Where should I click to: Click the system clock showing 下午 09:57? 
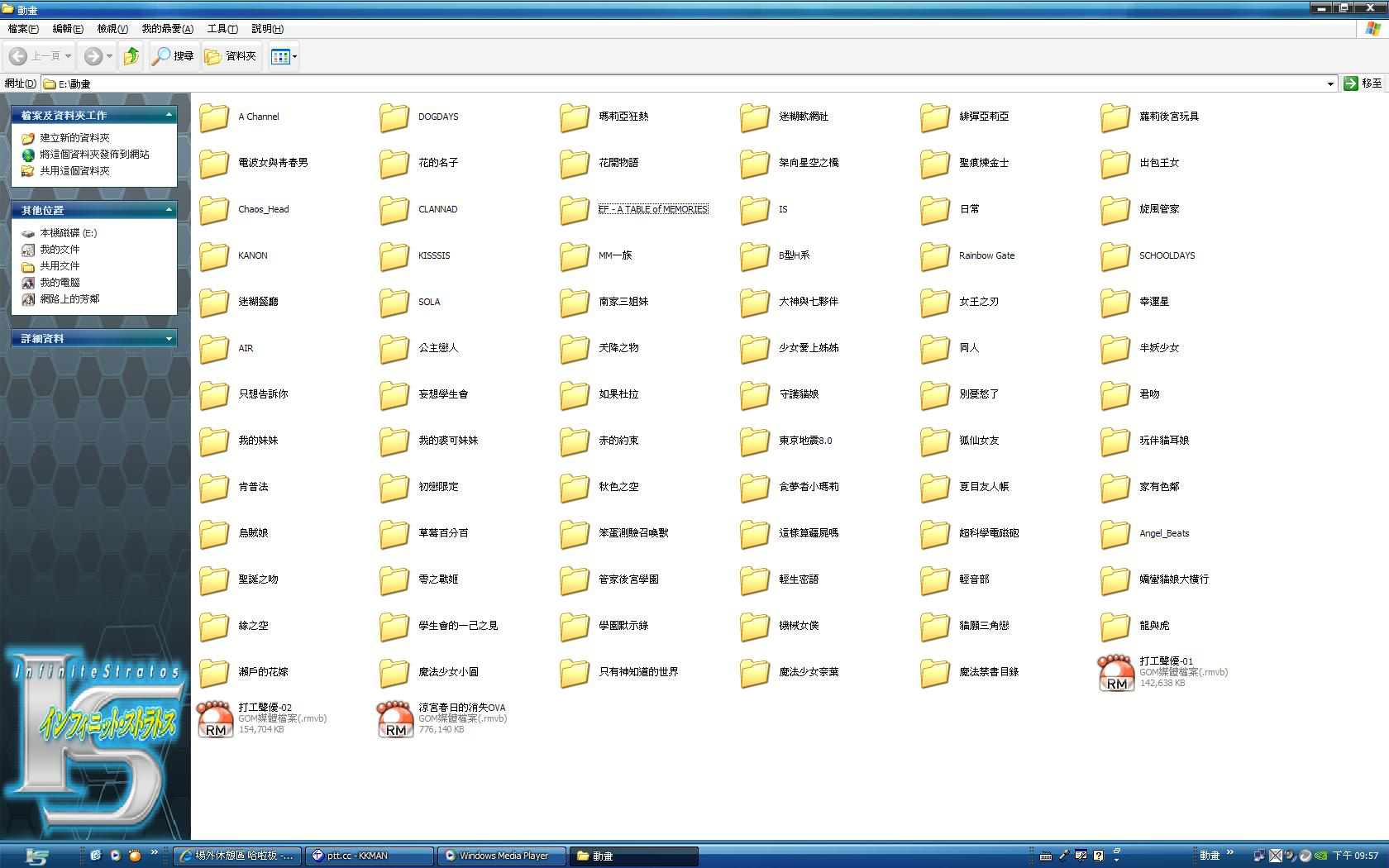(1355, 856)
